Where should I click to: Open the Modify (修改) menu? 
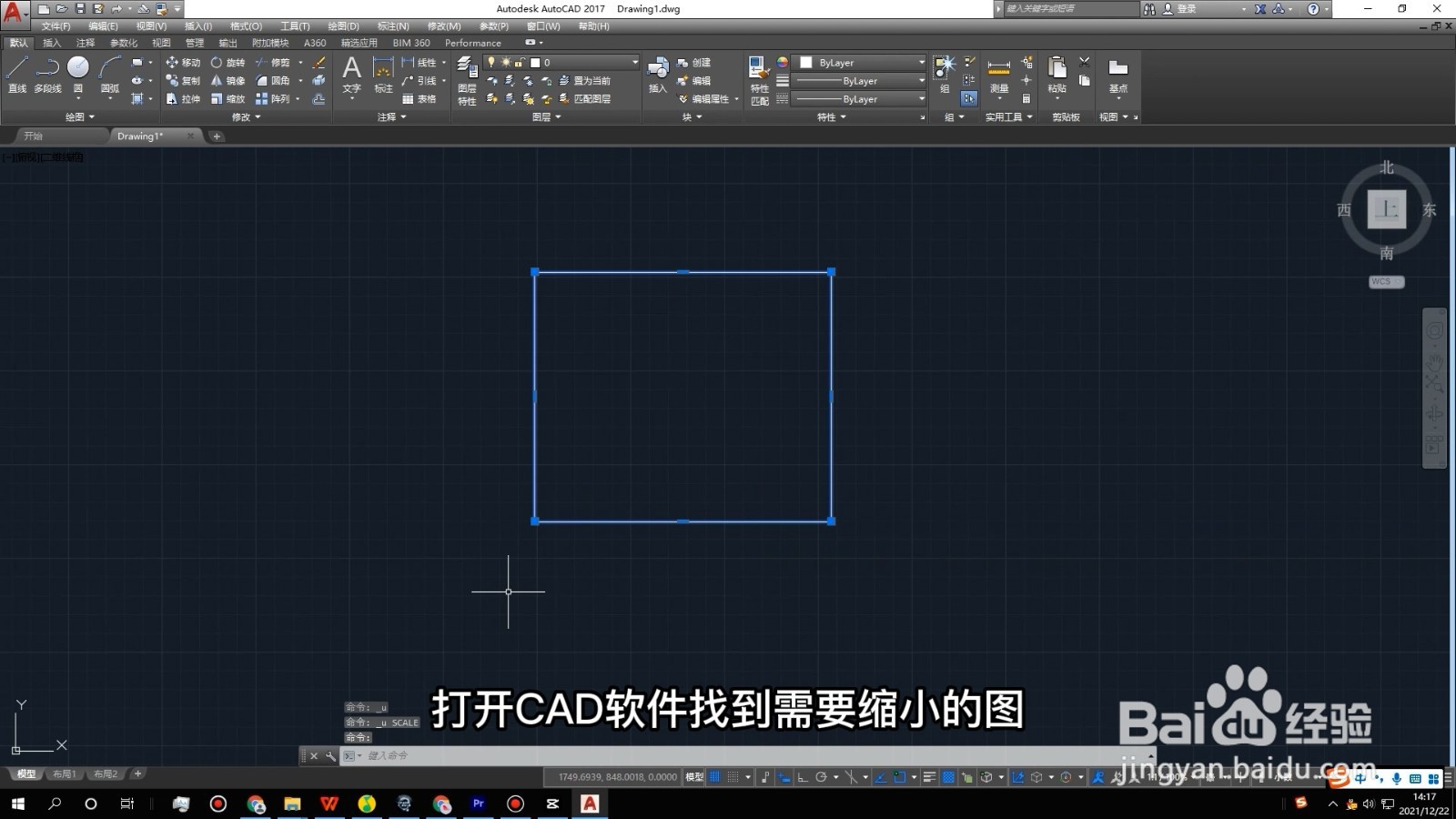pos(444,26)
